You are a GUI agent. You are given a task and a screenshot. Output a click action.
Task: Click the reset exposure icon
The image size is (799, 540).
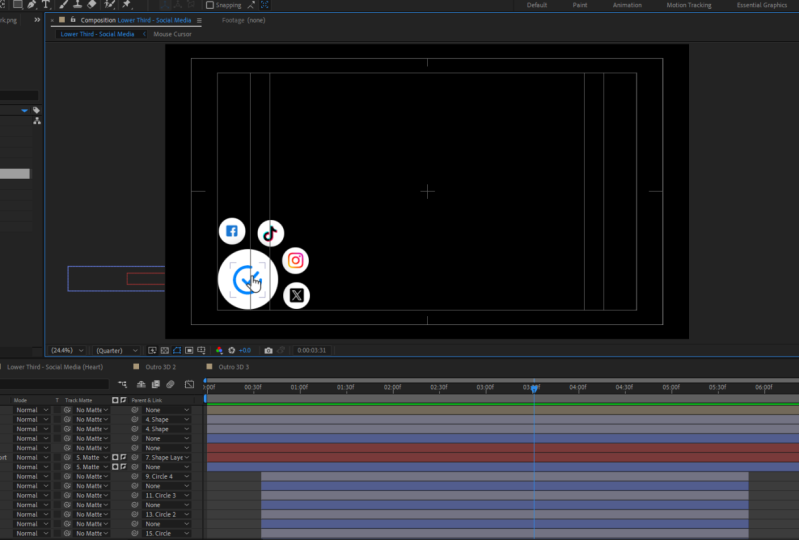(x=232, y=350)
